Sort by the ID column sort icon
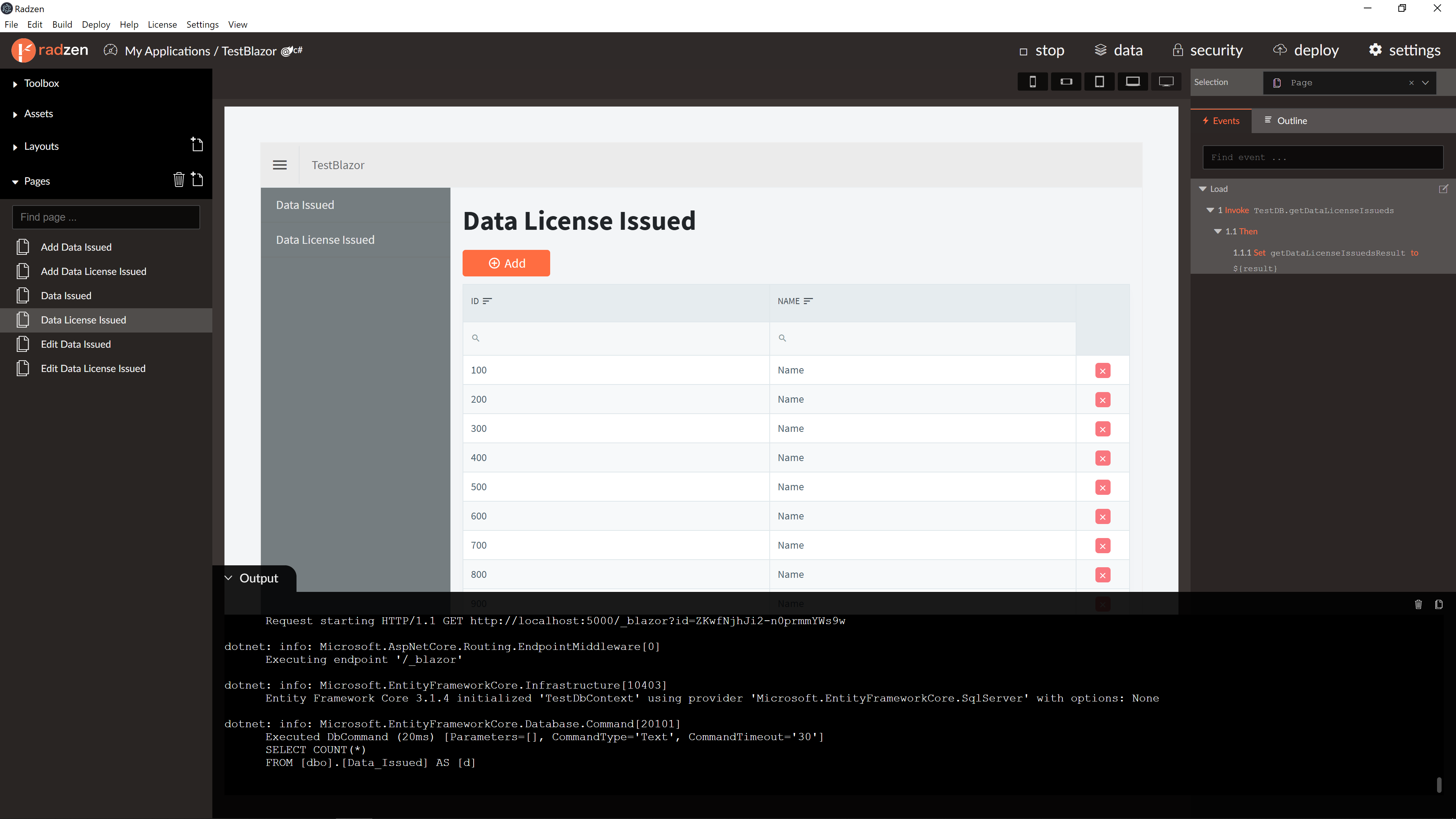The image size is (1456, 819). (487, 301)
